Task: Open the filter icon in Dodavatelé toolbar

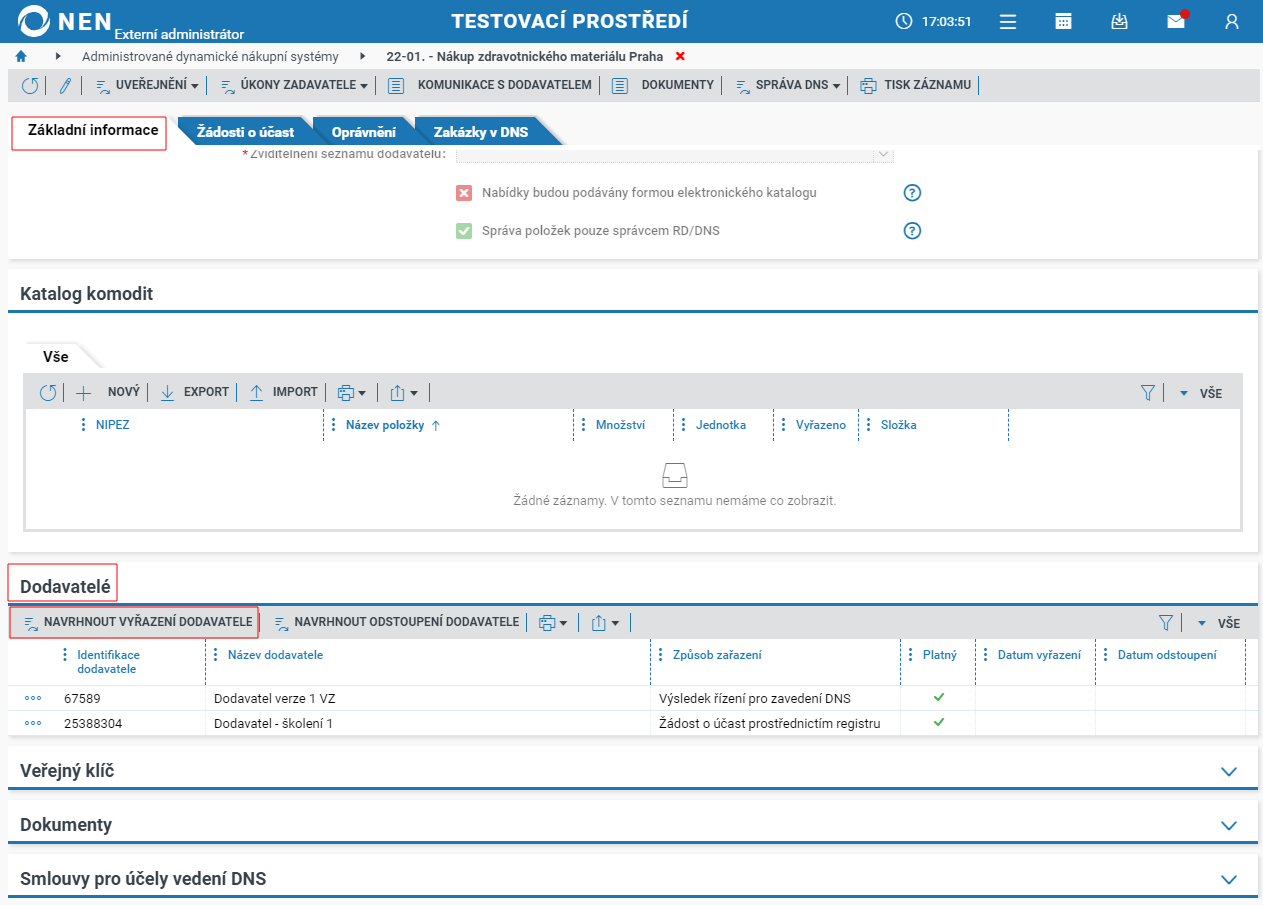Action: [x=1165, y=623]
